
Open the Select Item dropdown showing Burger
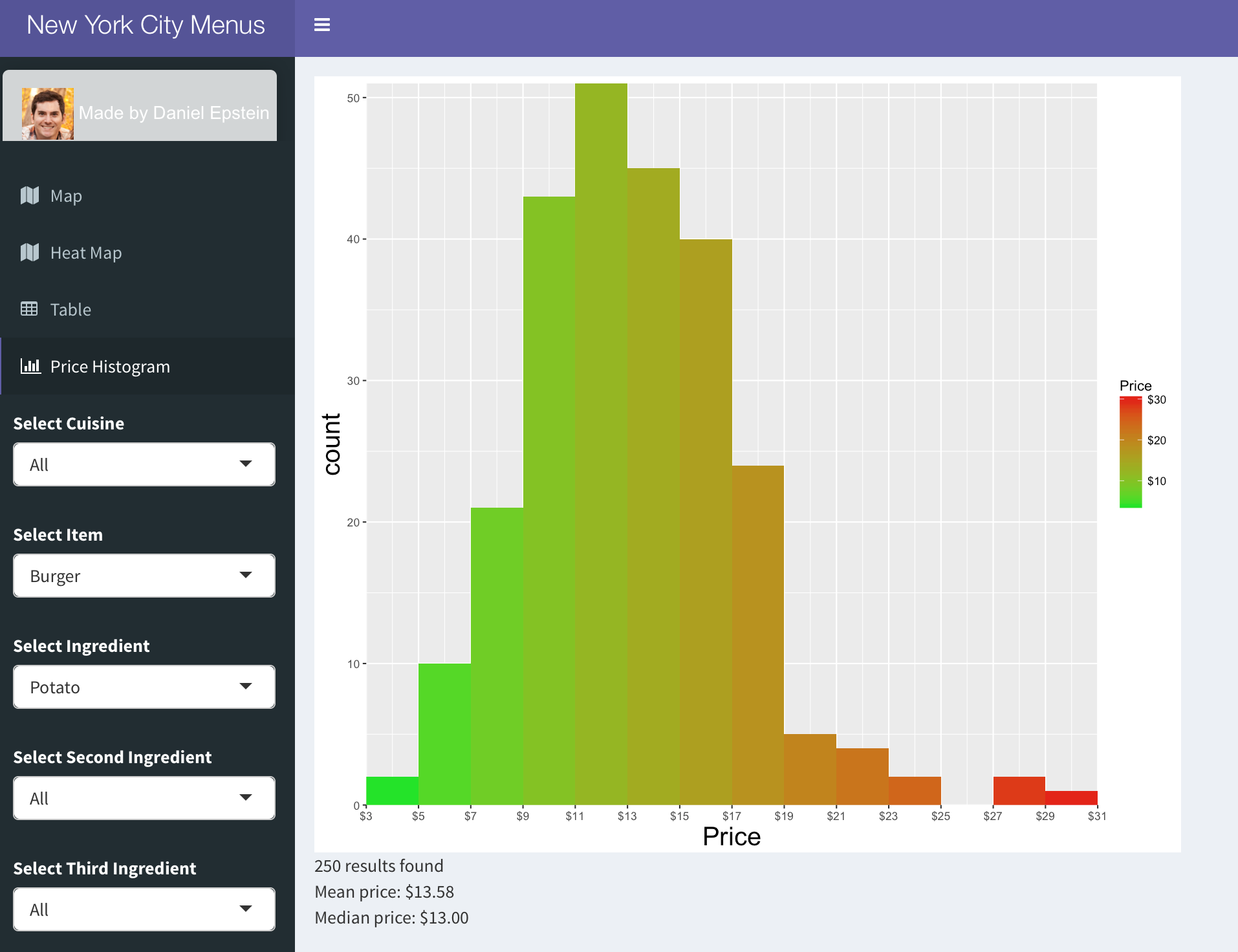tap(144, 576)
